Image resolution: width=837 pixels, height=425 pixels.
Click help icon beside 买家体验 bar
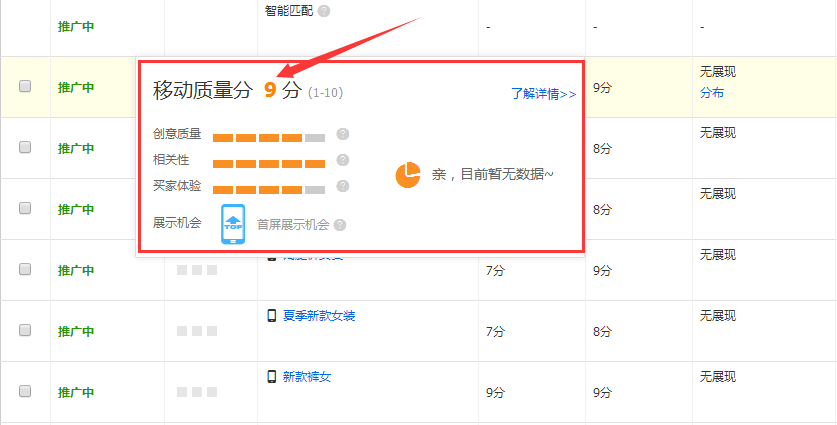tap(343, 186)
